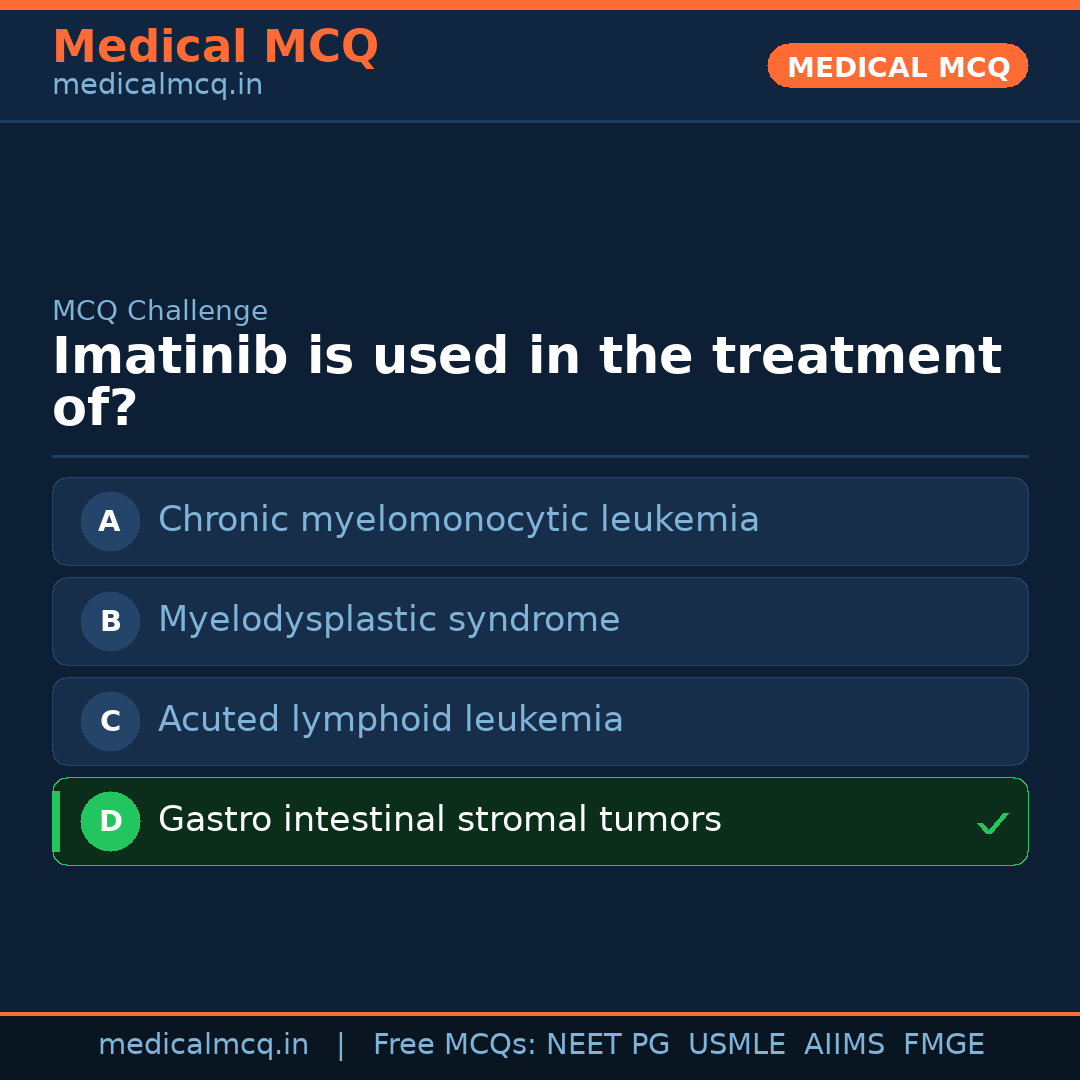This screenshot has width=1080, height=1080.
Task: Click the letter C circle badge
Action: coord(110,721)
